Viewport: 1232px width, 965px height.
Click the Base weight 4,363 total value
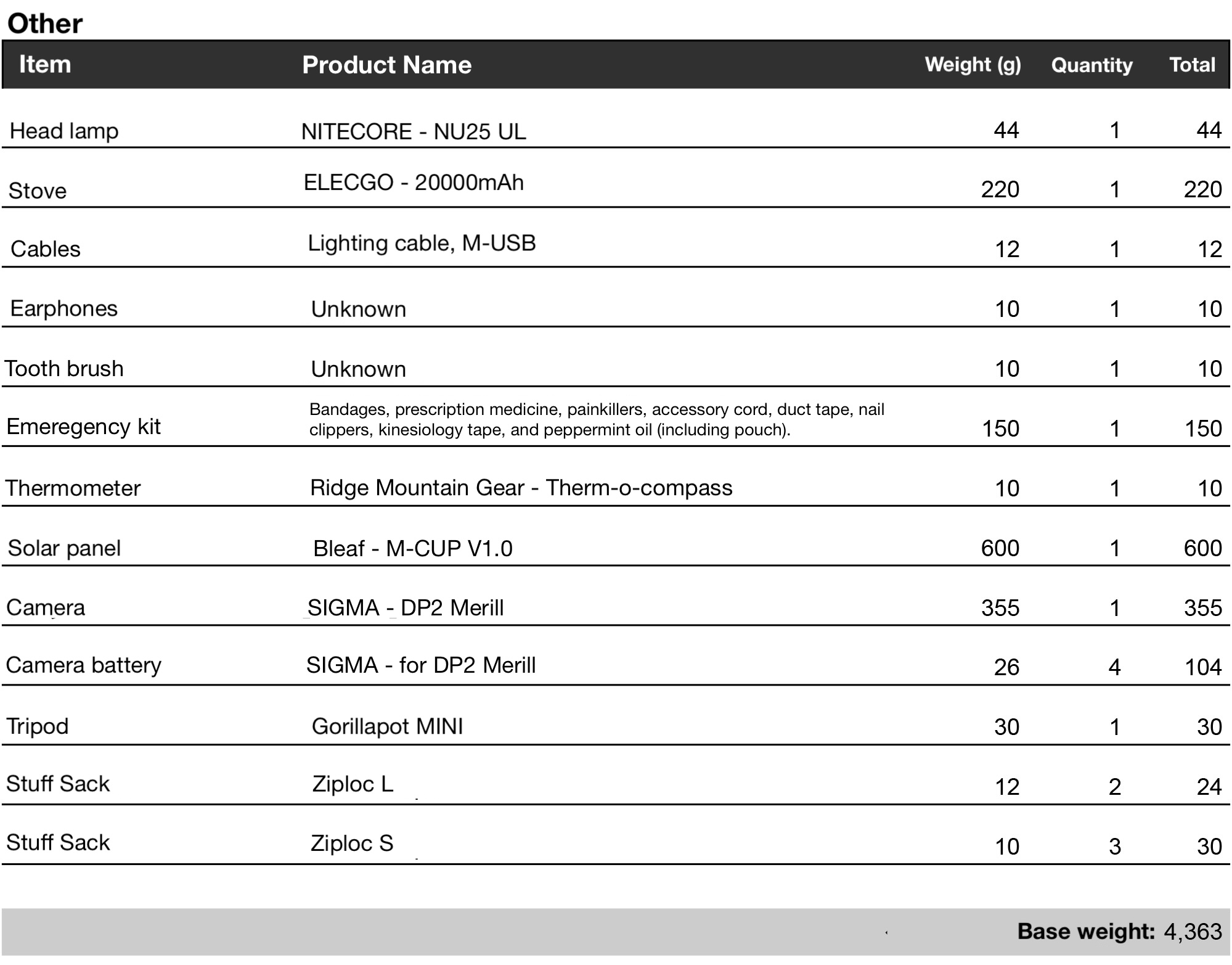pos(1193,931)
